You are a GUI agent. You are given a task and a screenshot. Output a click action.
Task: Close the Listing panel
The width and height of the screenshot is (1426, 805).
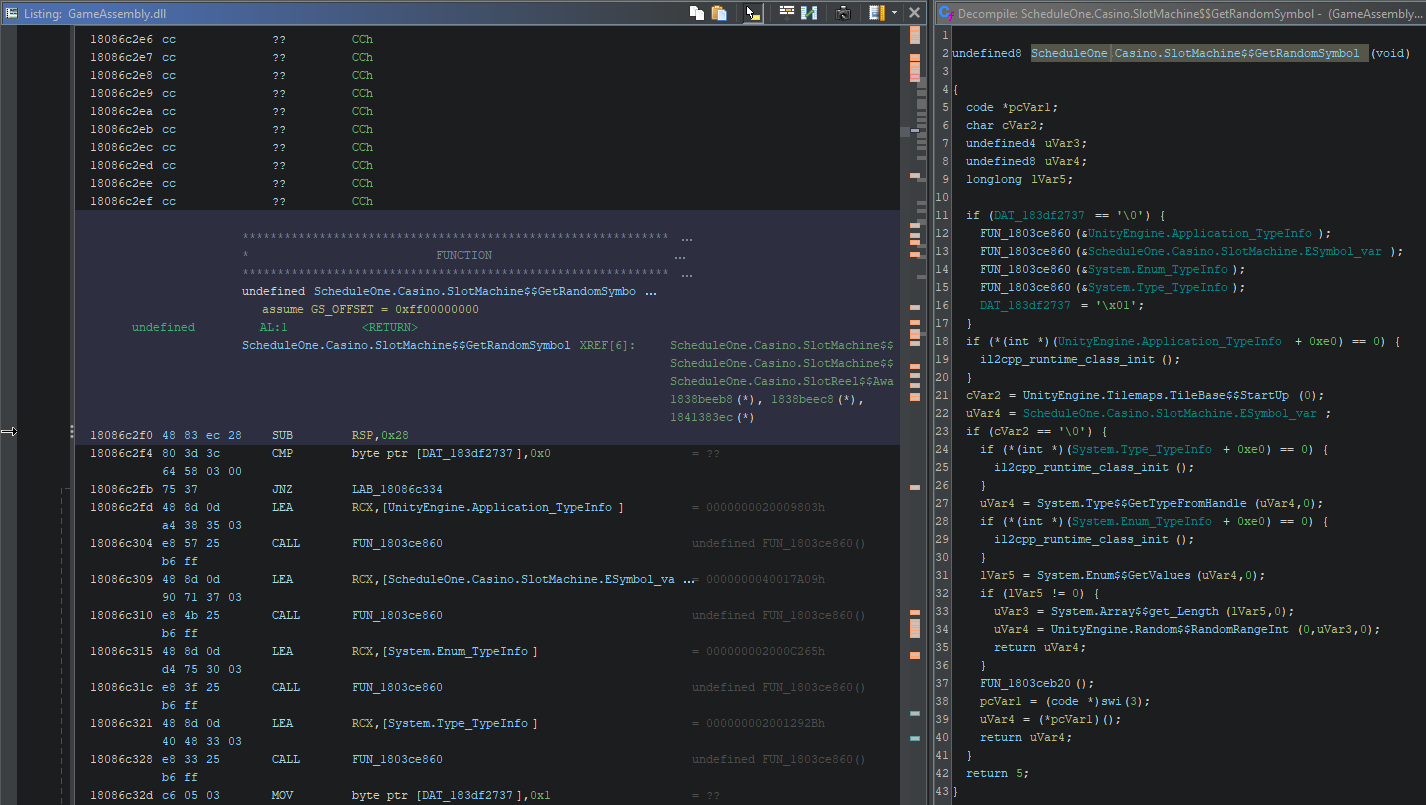click(914, 13)
